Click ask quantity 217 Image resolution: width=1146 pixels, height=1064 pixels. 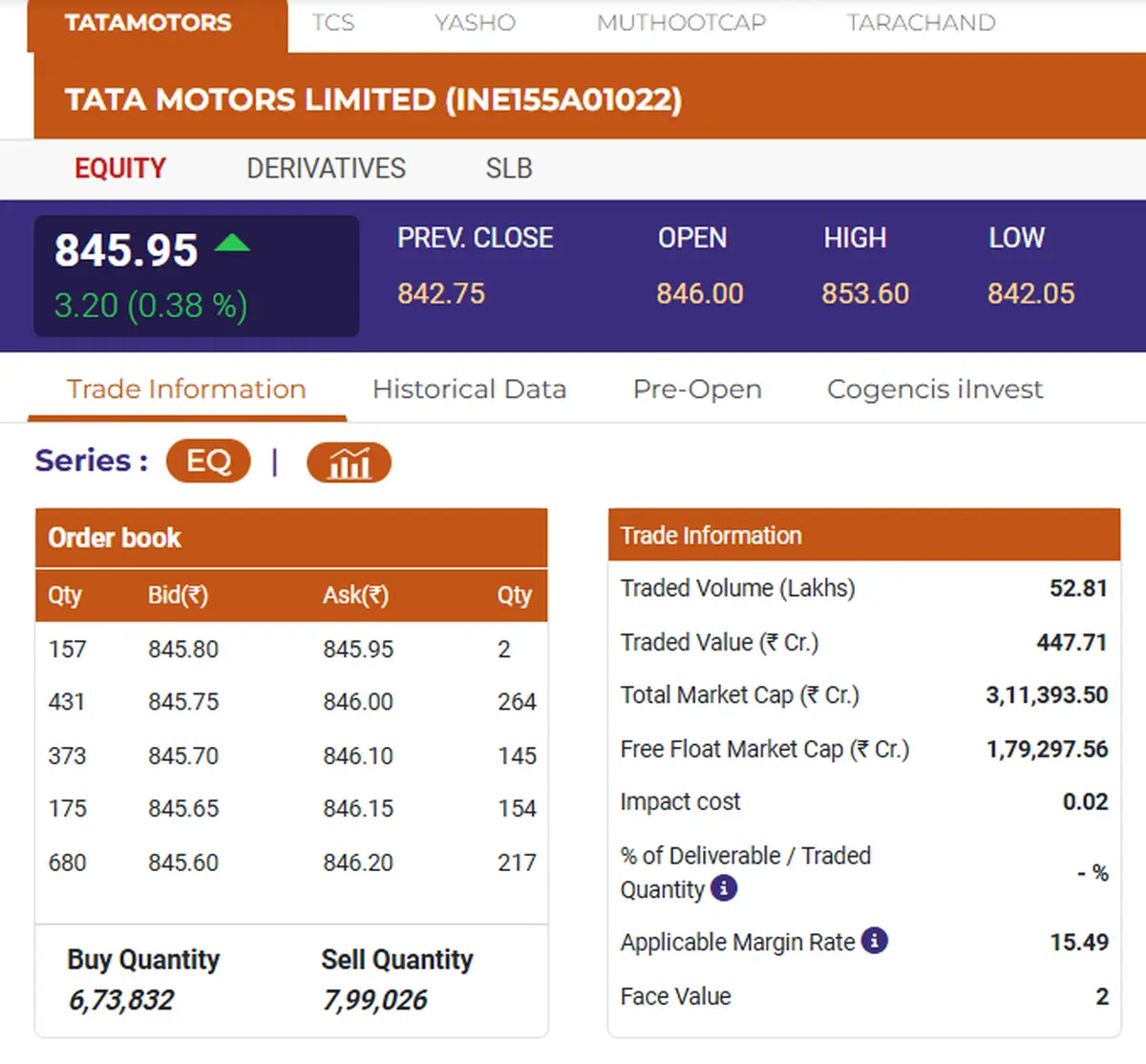point(517,863)
